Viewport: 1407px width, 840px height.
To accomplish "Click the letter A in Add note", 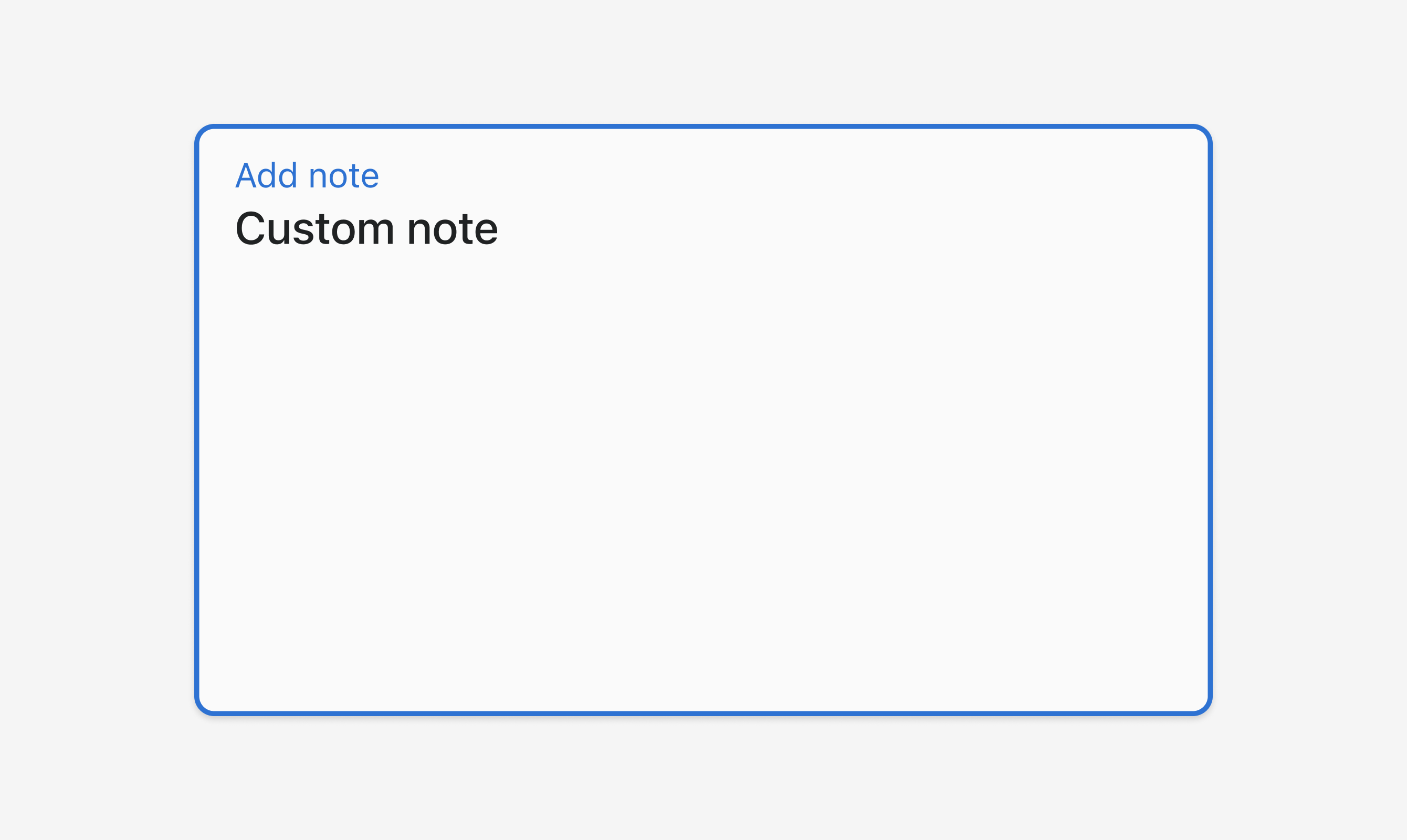I will point(246,175).
